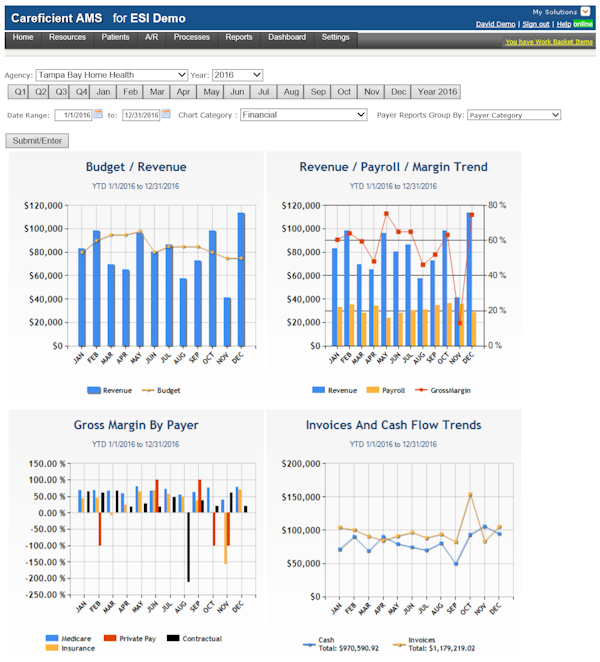Open the Home menu
Screen dimensions: 600x662
23,37
